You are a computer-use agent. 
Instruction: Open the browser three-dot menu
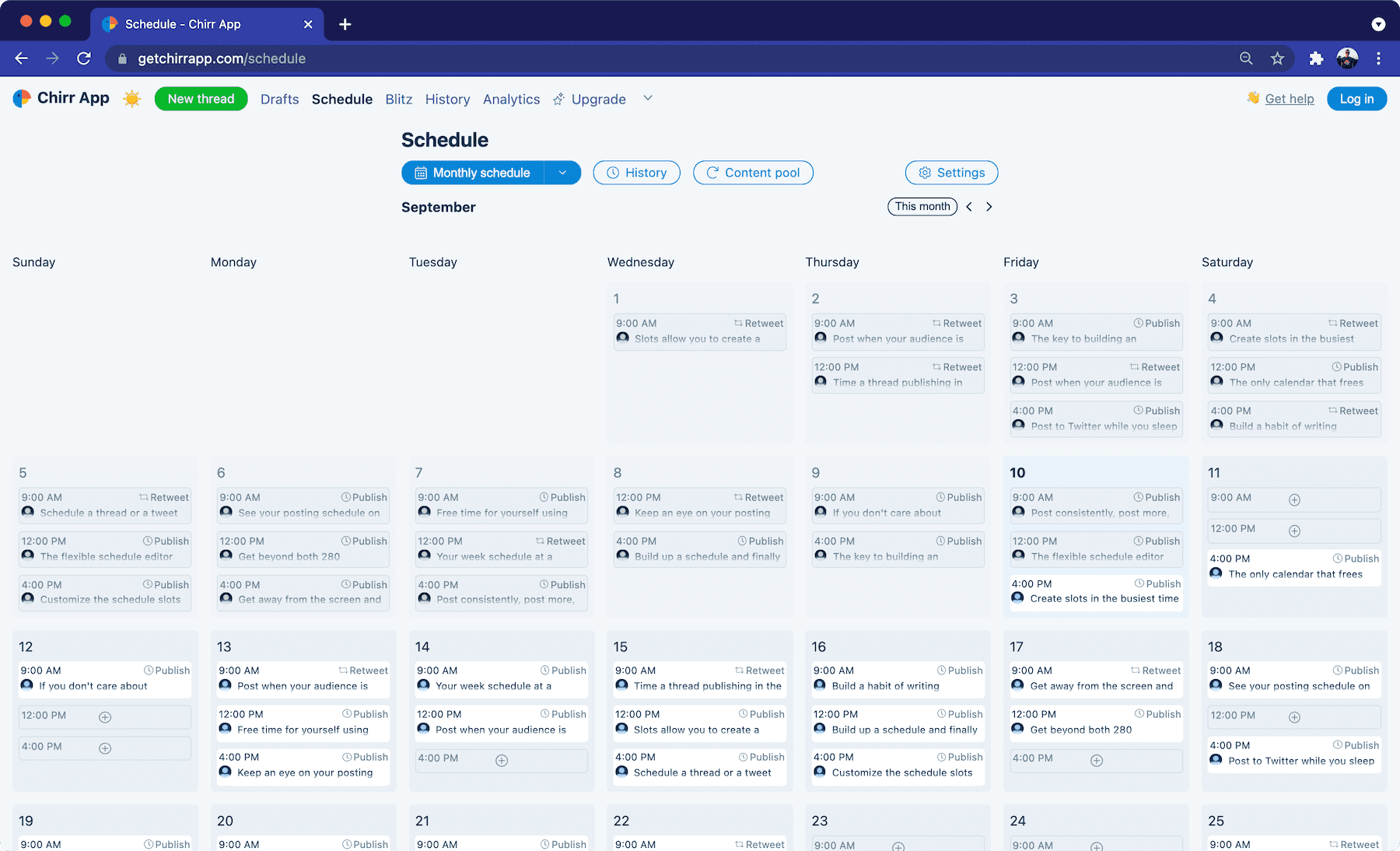[x=1378, y=58]
